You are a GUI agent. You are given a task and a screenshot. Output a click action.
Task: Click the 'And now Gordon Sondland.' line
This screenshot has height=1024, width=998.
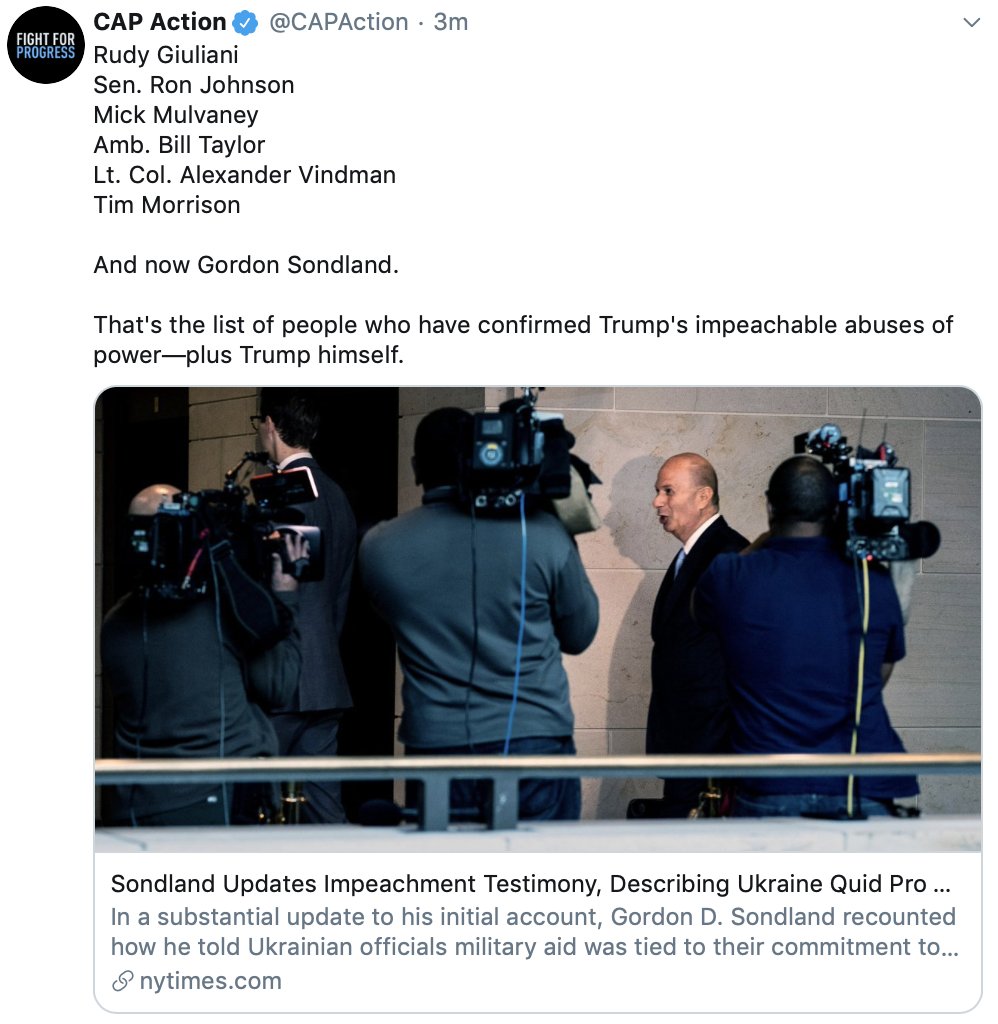pos(246,265)
